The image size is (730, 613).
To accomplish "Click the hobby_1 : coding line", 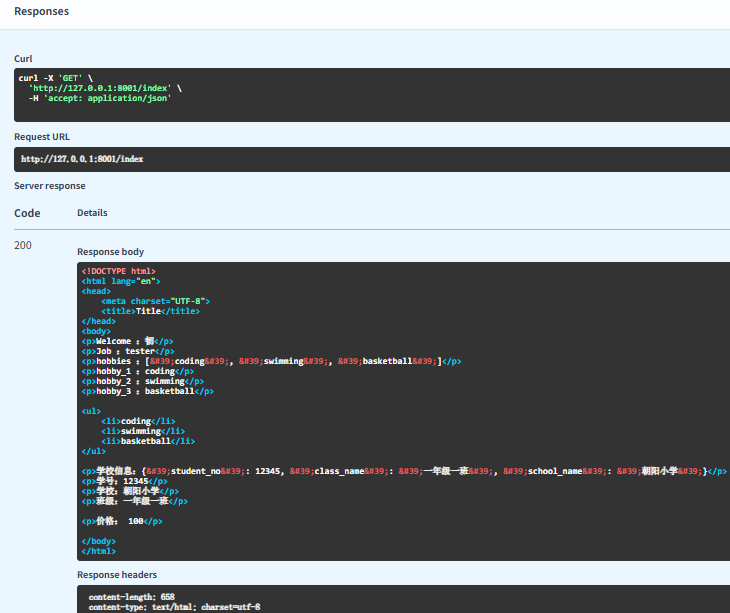I will tap(138, 371).
